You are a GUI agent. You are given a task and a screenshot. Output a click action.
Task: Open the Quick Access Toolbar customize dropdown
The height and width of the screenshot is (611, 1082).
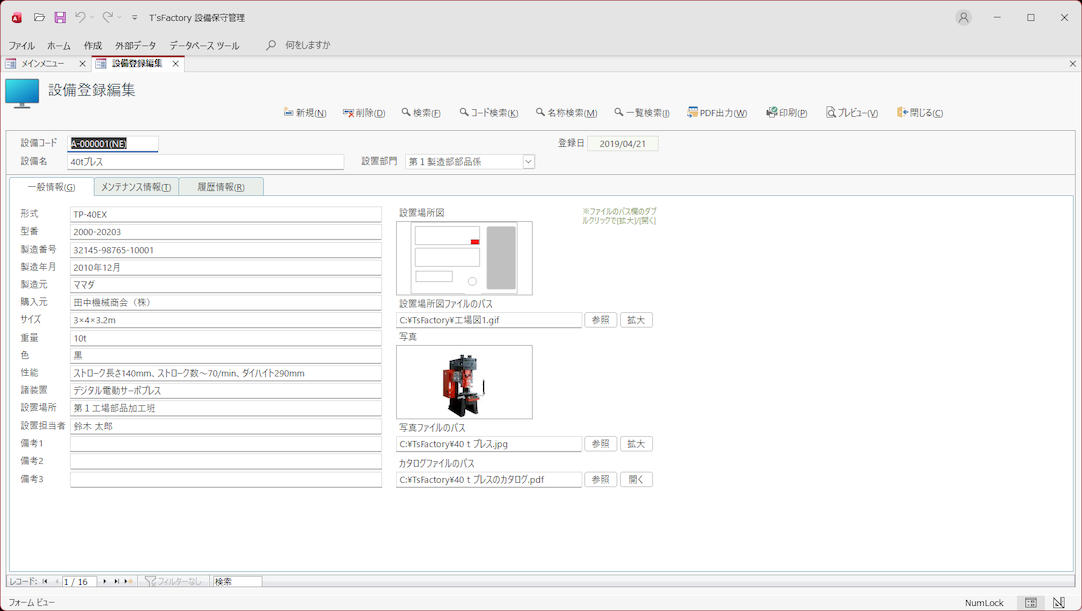point(135,18)
